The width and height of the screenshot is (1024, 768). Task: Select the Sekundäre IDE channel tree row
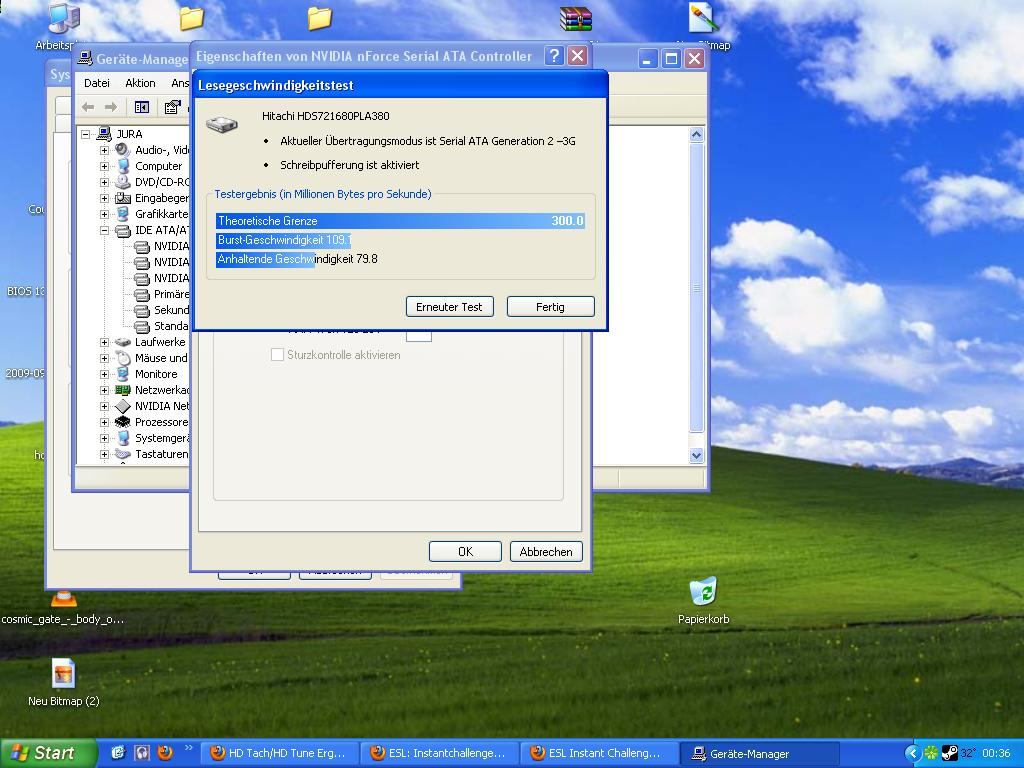[161, 310]
